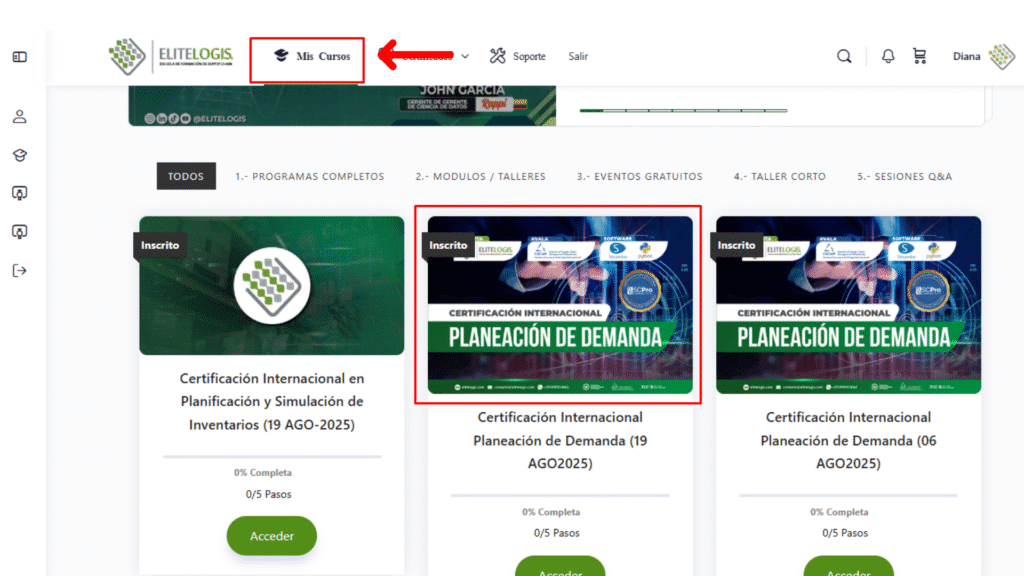Open the Planeación de Demanda (19 AGO2025) thumbnail
This screenshot has height=576, width=1024.
560,305
